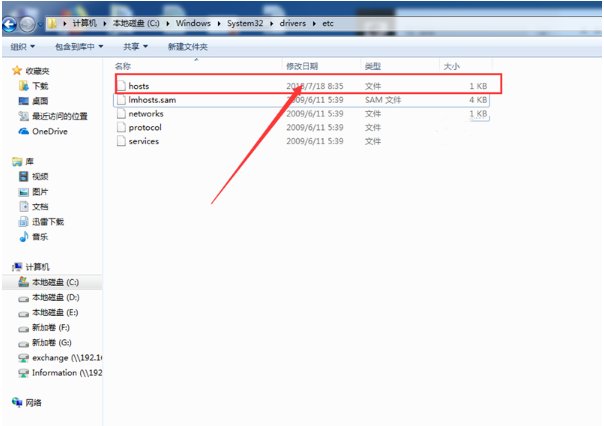604x426 pixels.
Task: Open the Share (共享) dropdown menu
Action: tap(135, 46)
